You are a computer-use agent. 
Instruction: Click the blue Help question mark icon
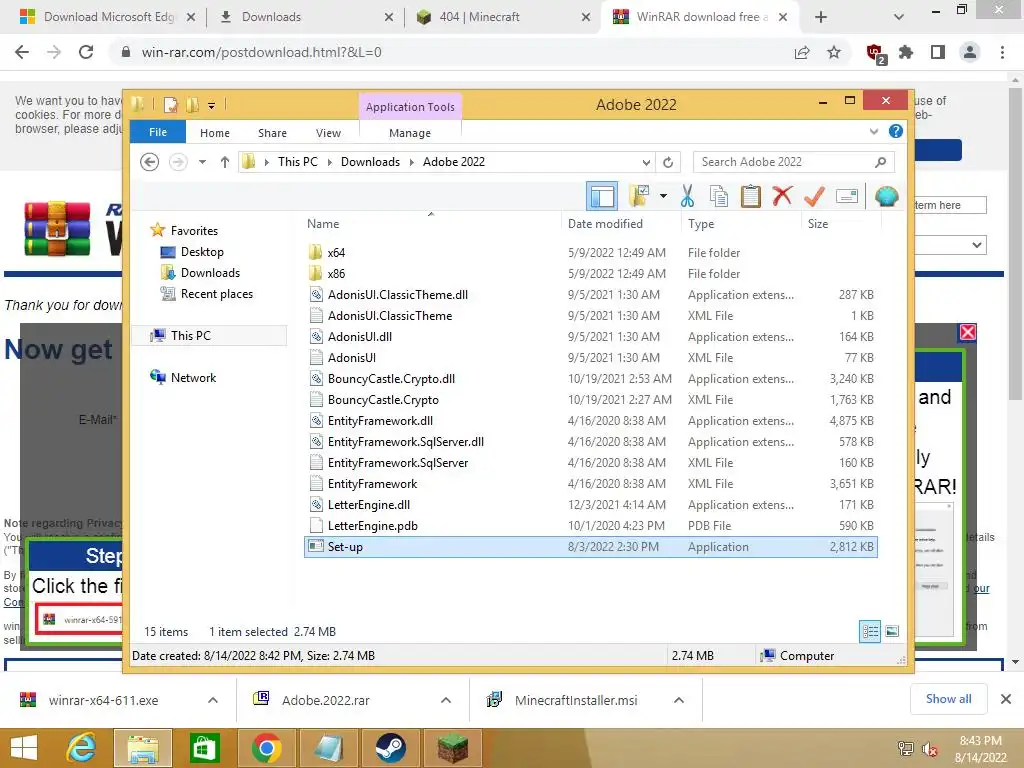coord(895,131)
